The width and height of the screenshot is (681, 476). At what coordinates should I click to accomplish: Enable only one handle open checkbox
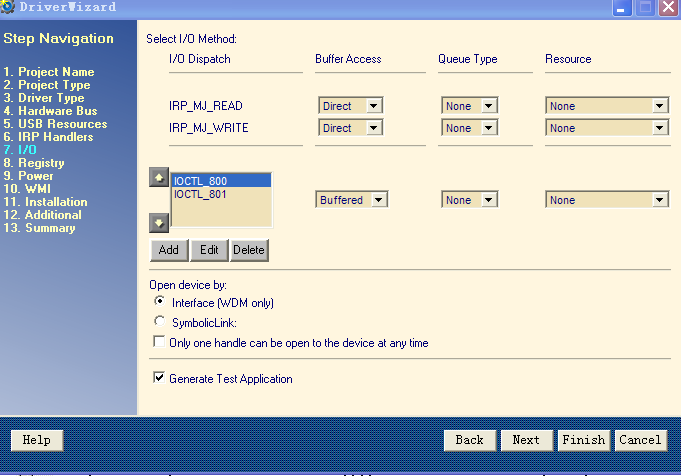159,343
